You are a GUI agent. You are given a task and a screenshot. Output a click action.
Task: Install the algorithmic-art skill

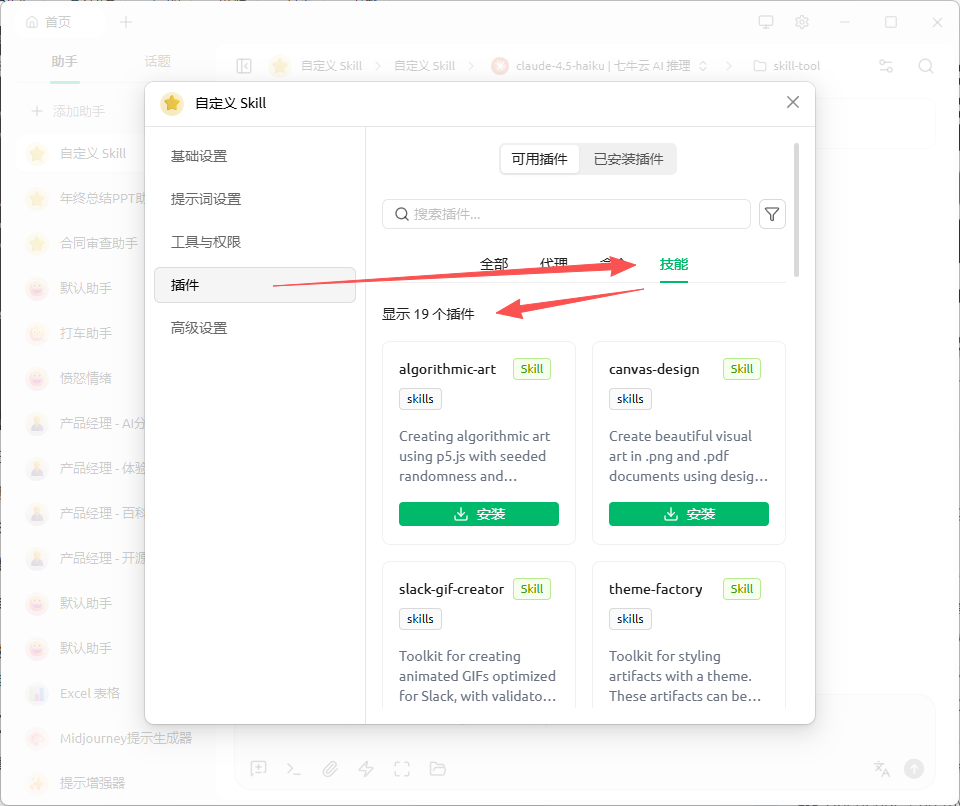pos(479,514)
